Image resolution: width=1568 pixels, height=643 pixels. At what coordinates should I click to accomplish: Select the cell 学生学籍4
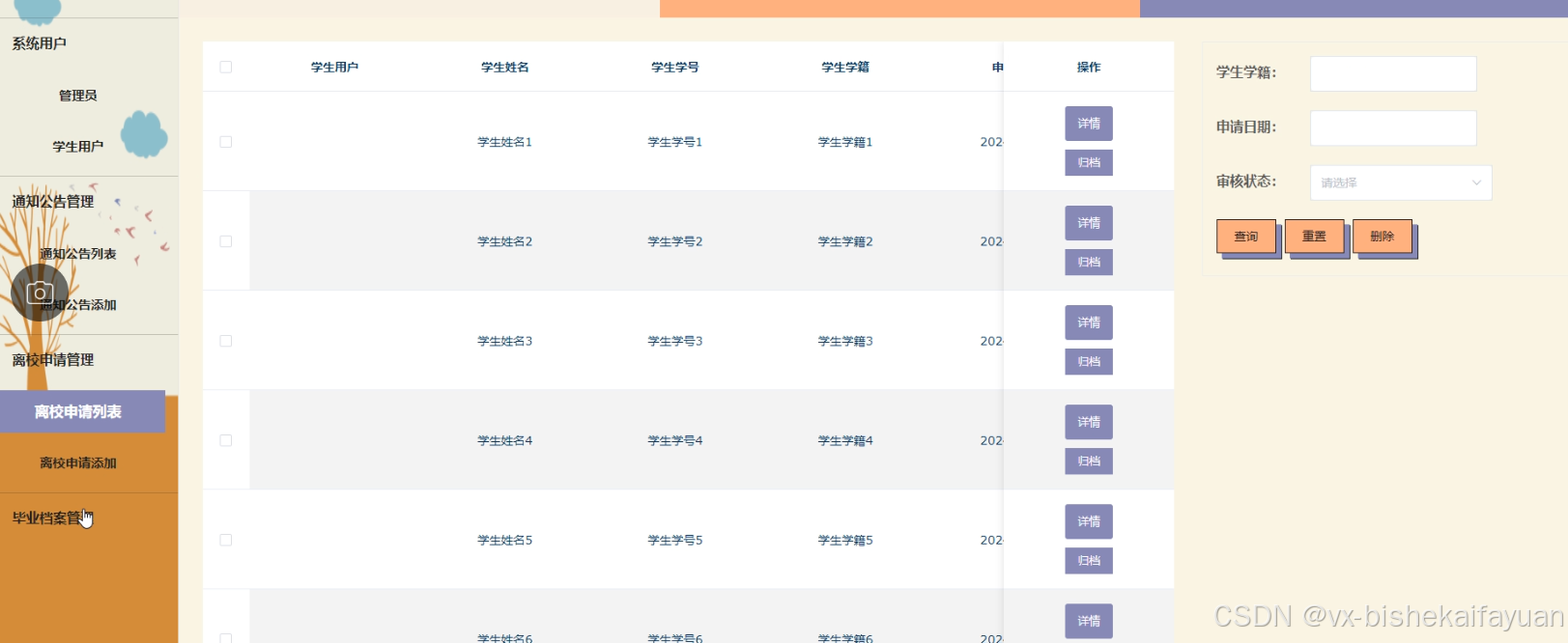[x=845, y=440]
